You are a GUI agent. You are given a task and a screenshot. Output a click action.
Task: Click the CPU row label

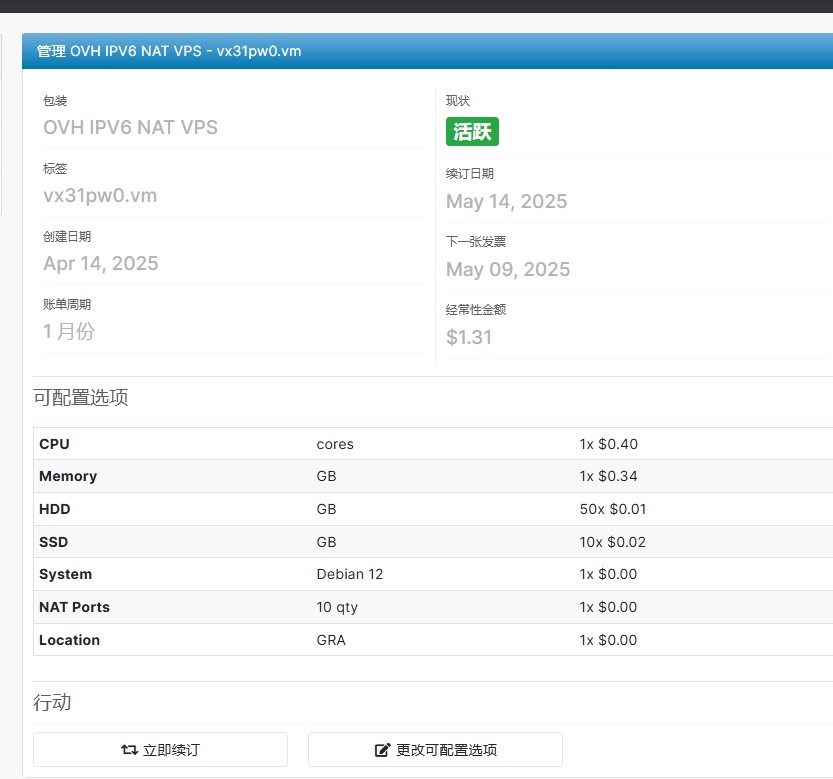54,444
